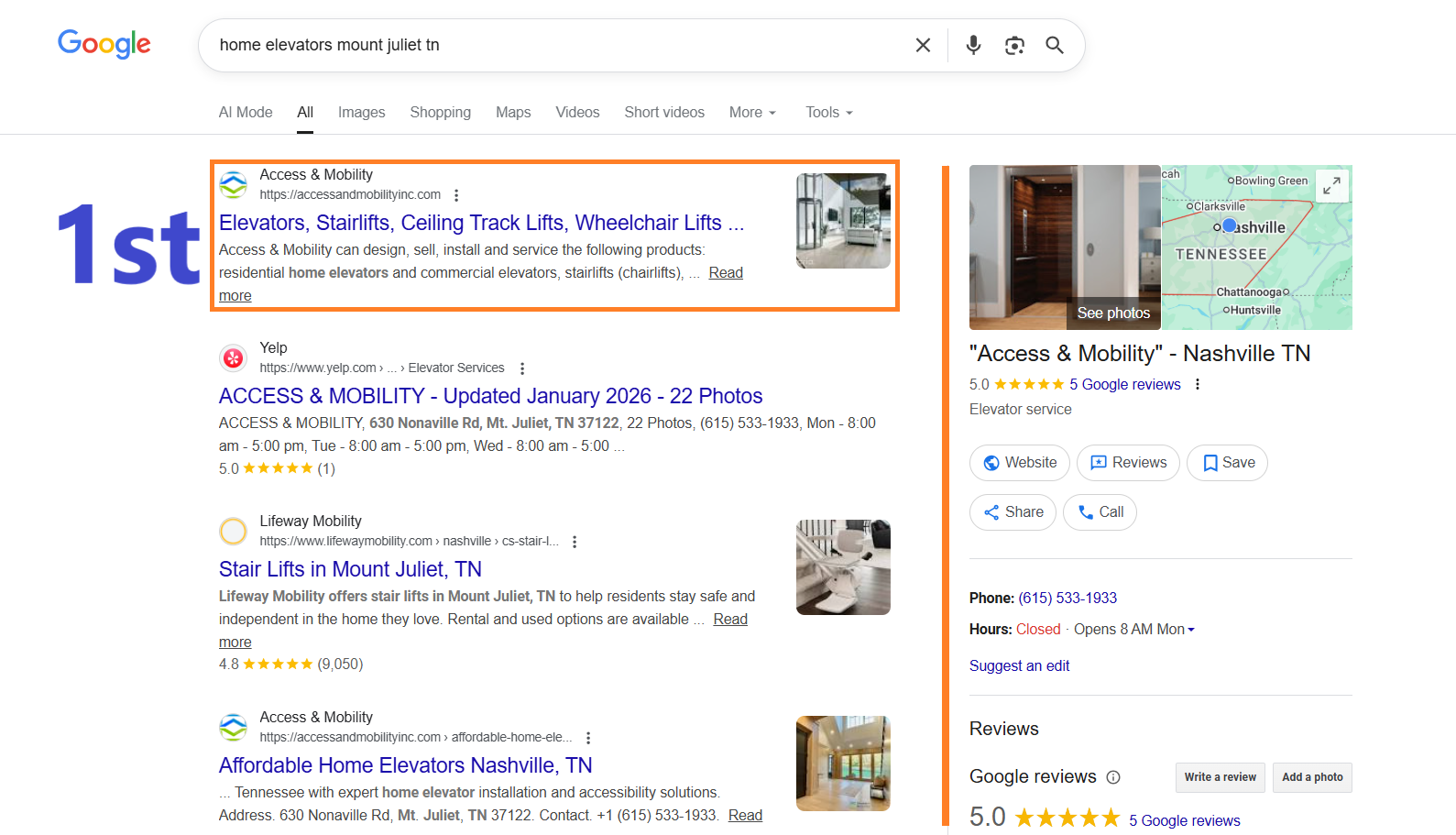Click Read more under the Lifeway Mobility snippet
This screenshot has width=1456, height=835.
point(730,620)
